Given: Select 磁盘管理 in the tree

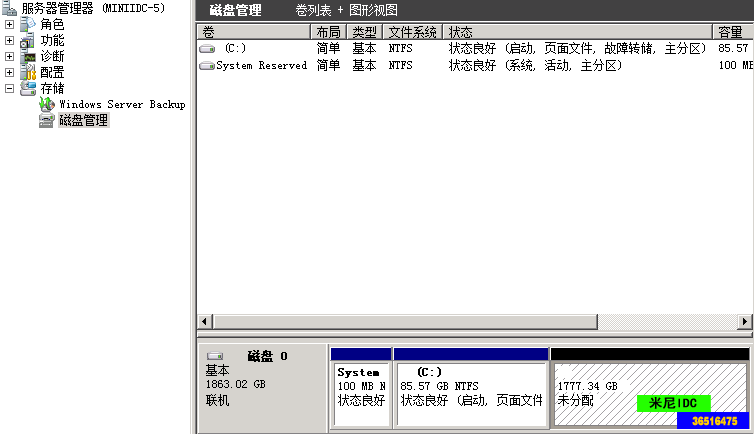Looking at the screenshot, I should [x=84, y=120].
